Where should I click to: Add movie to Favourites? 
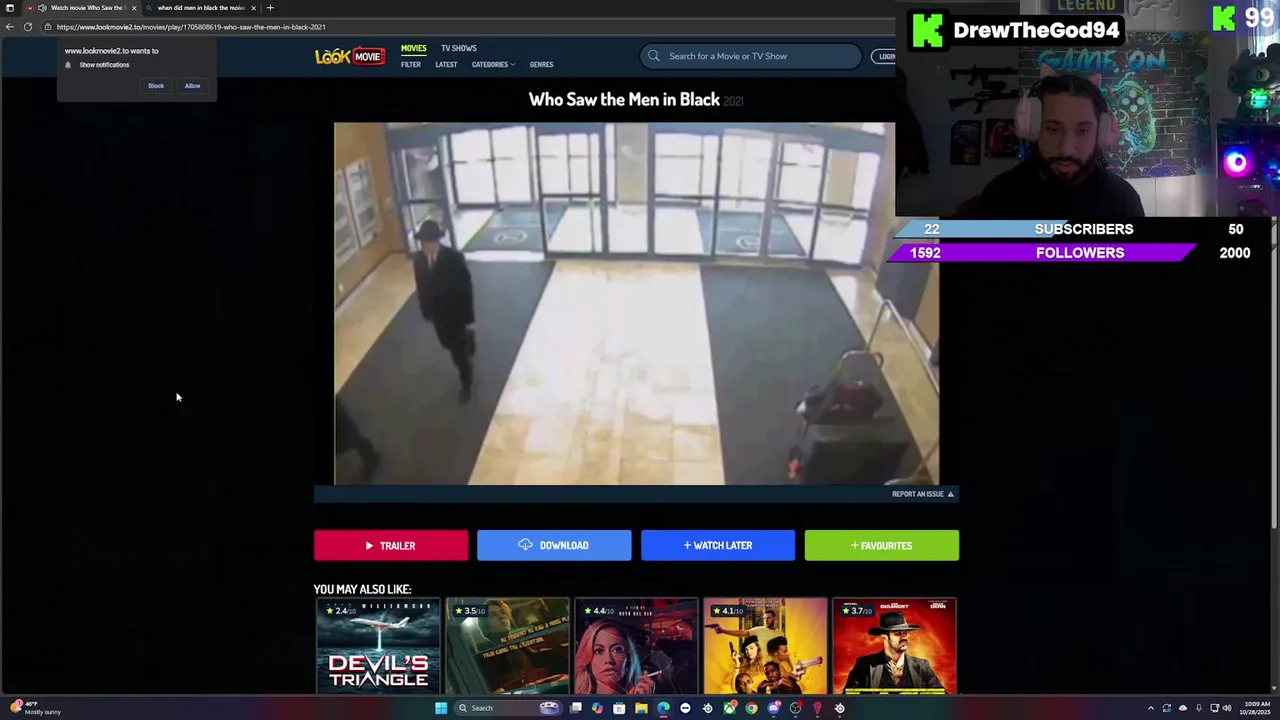pyautogui.click(x=881, y=546)
